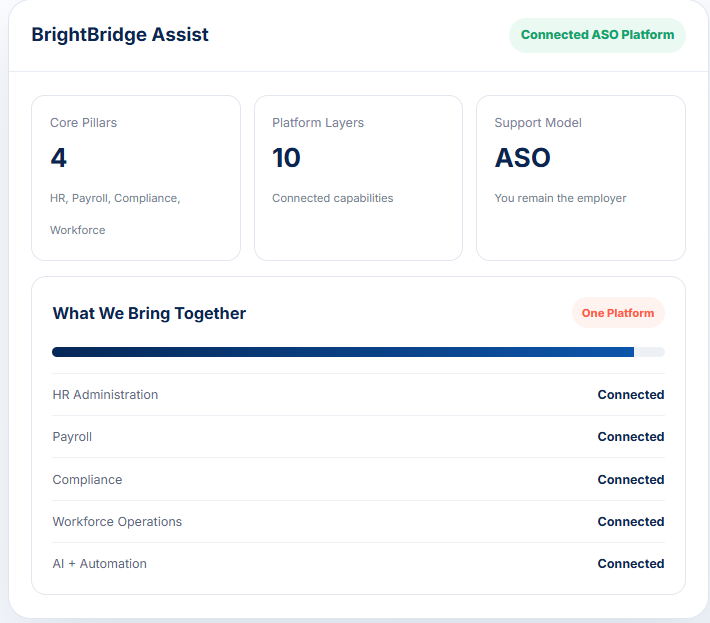Click the 'Connected capabilities' text
The image size is (710, 623).
[x=332, y=198]
